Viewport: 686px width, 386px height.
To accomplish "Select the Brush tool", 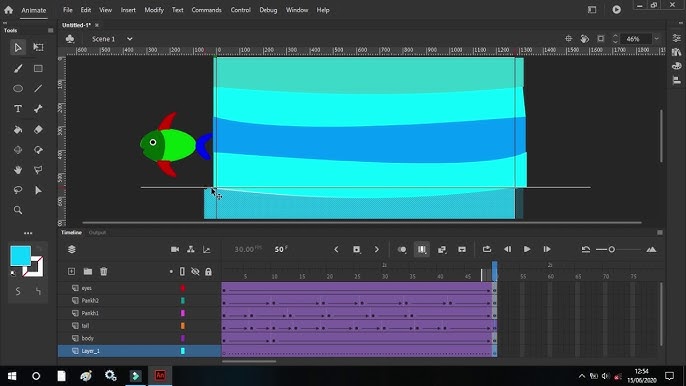I will [x=18, y=68].
